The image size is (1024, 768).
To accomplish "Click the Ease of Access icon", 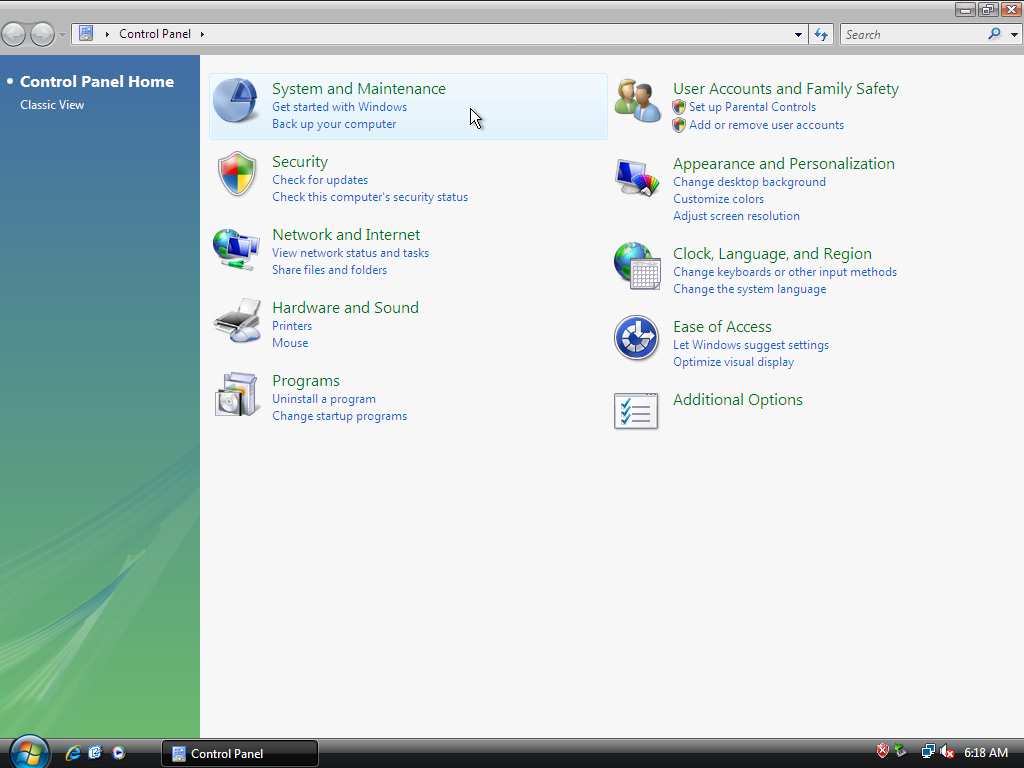I will point(637,339).
